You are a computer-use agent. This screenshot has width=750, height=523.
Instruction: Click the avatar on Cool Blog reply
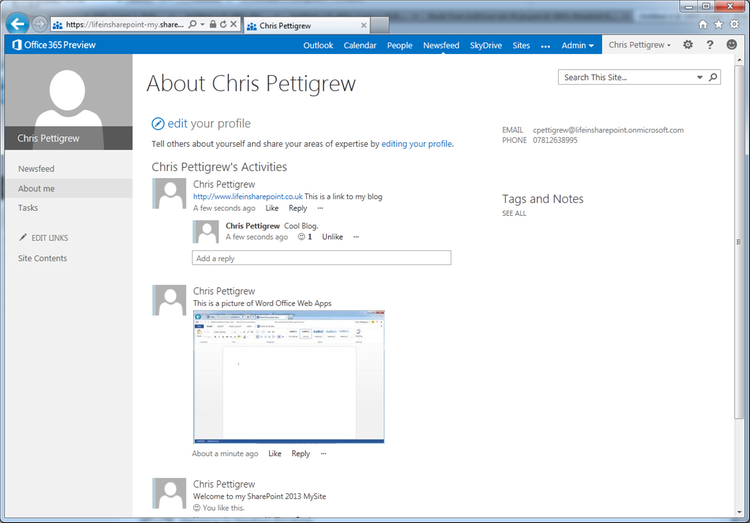tap(206, 232)
